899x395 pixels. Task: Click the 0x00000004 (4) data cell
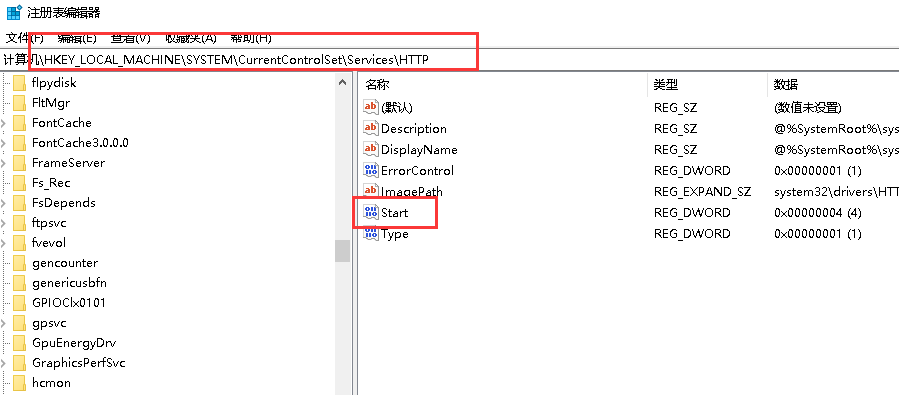(818, 213)
